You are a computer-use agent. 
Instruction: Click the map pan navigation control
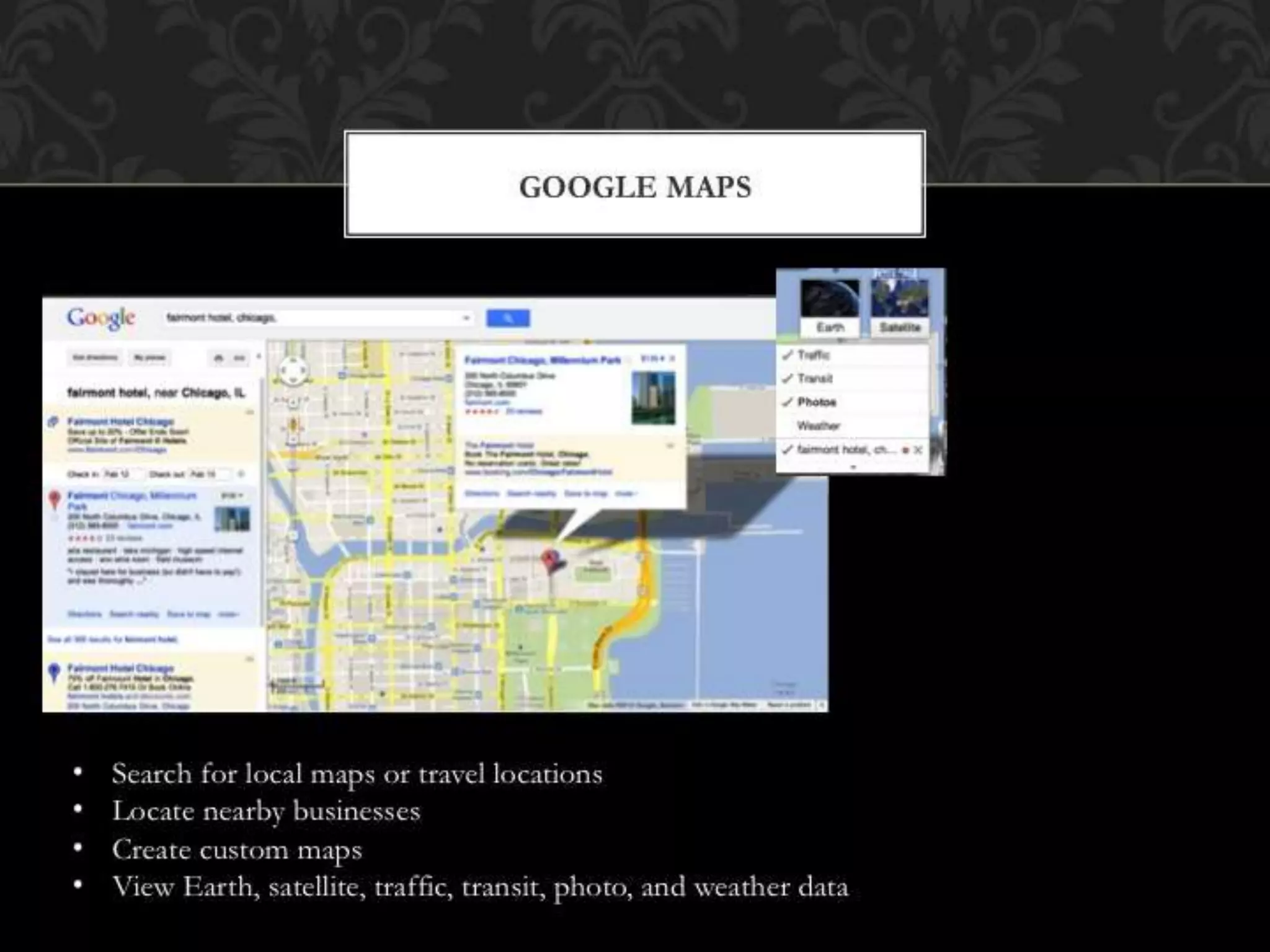pos(293,372)
